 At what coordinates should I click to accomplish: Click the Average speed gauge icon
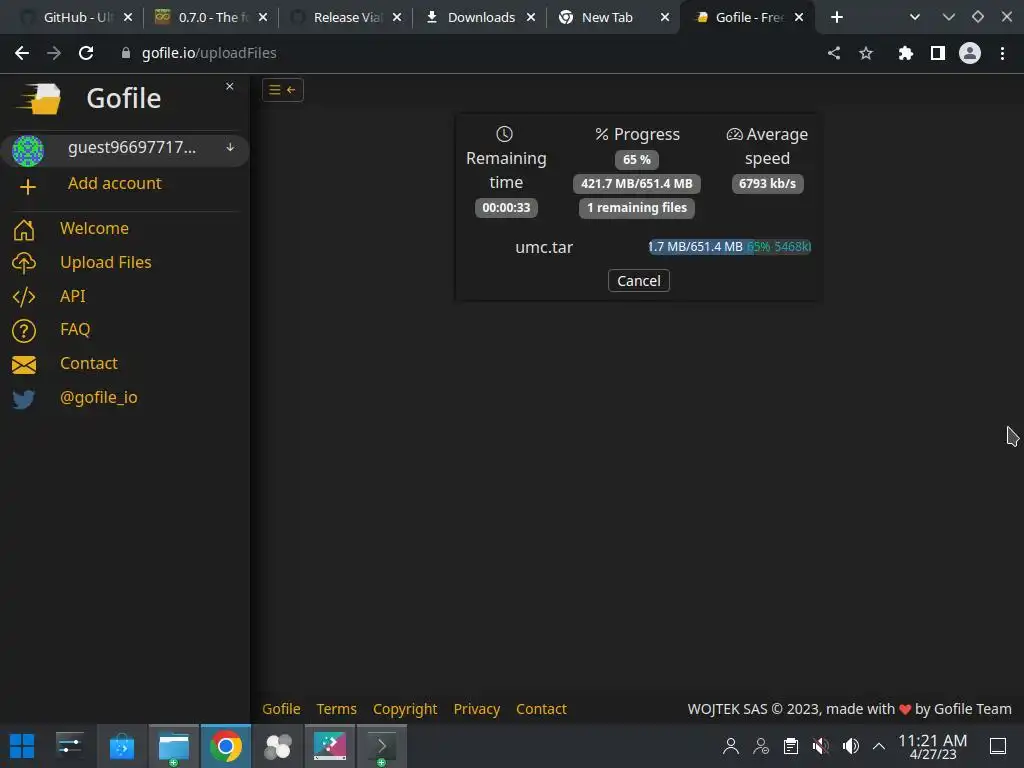[x=735, y=135]
